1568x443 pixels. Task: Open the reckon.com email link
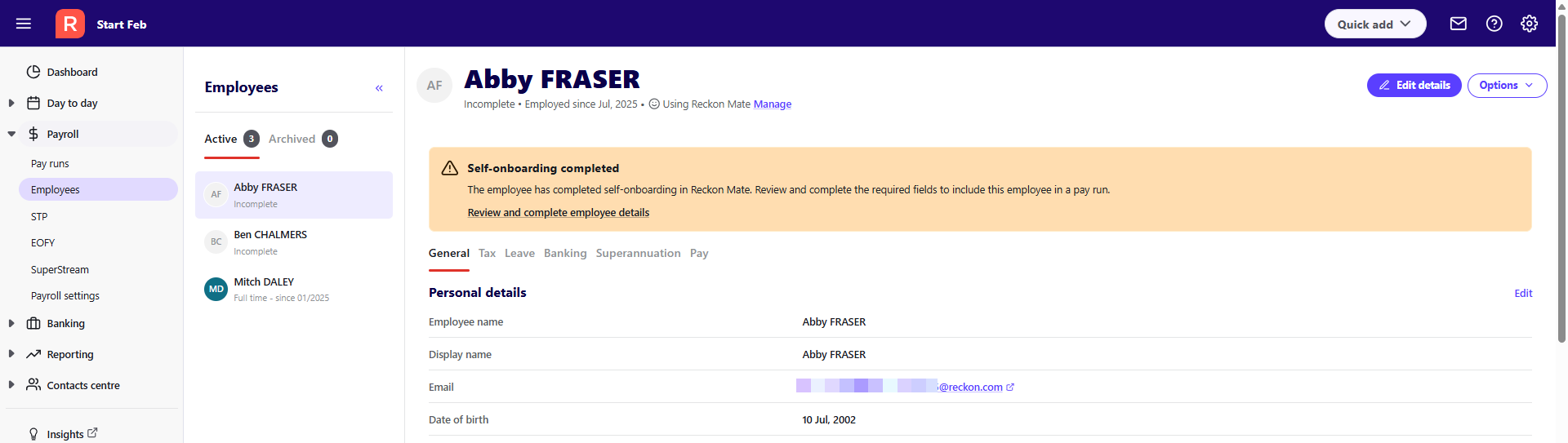(970, 388)
